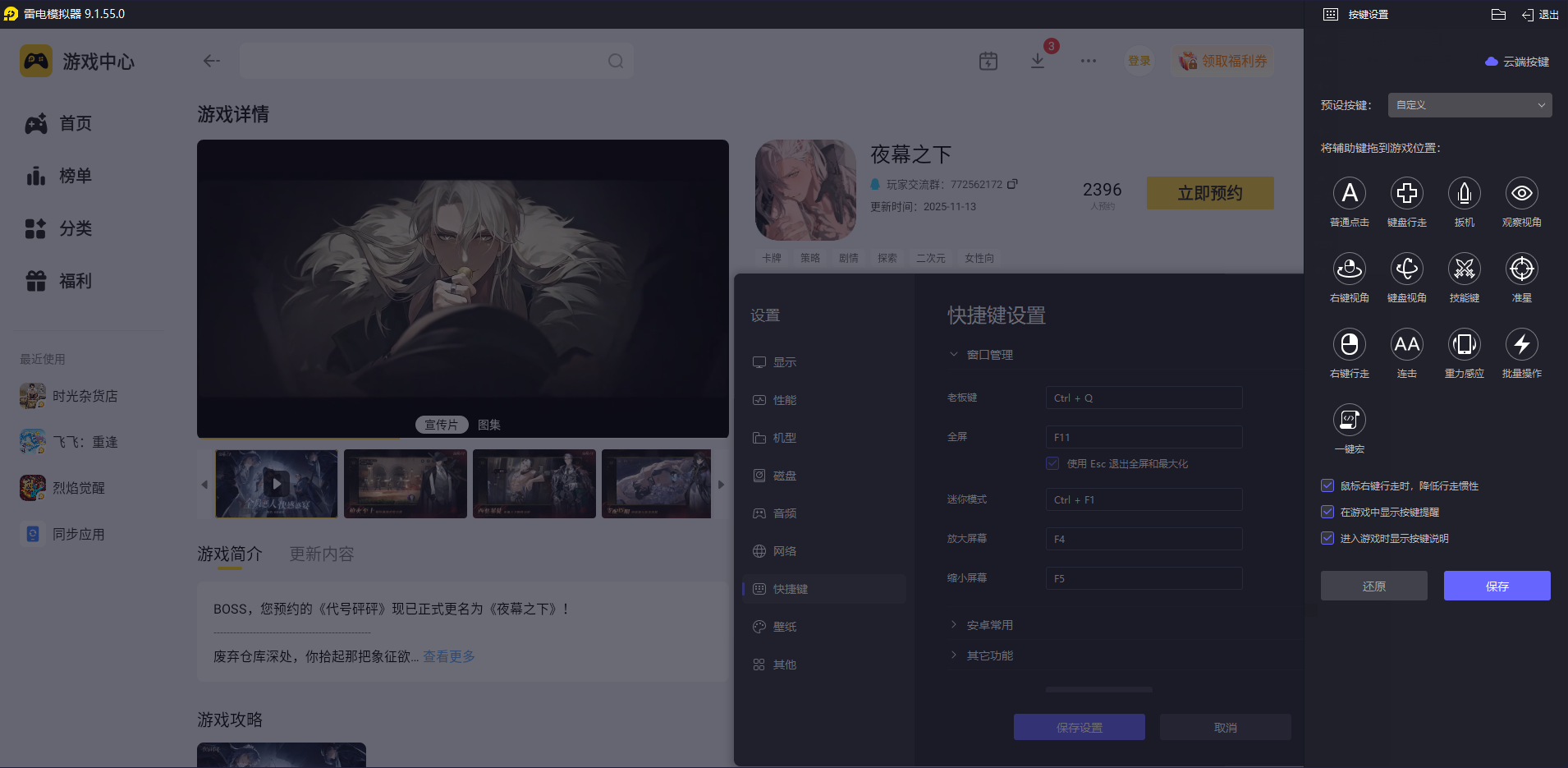Open the 更新内容 tab
1568x768 pixels.
coord(321,554)
